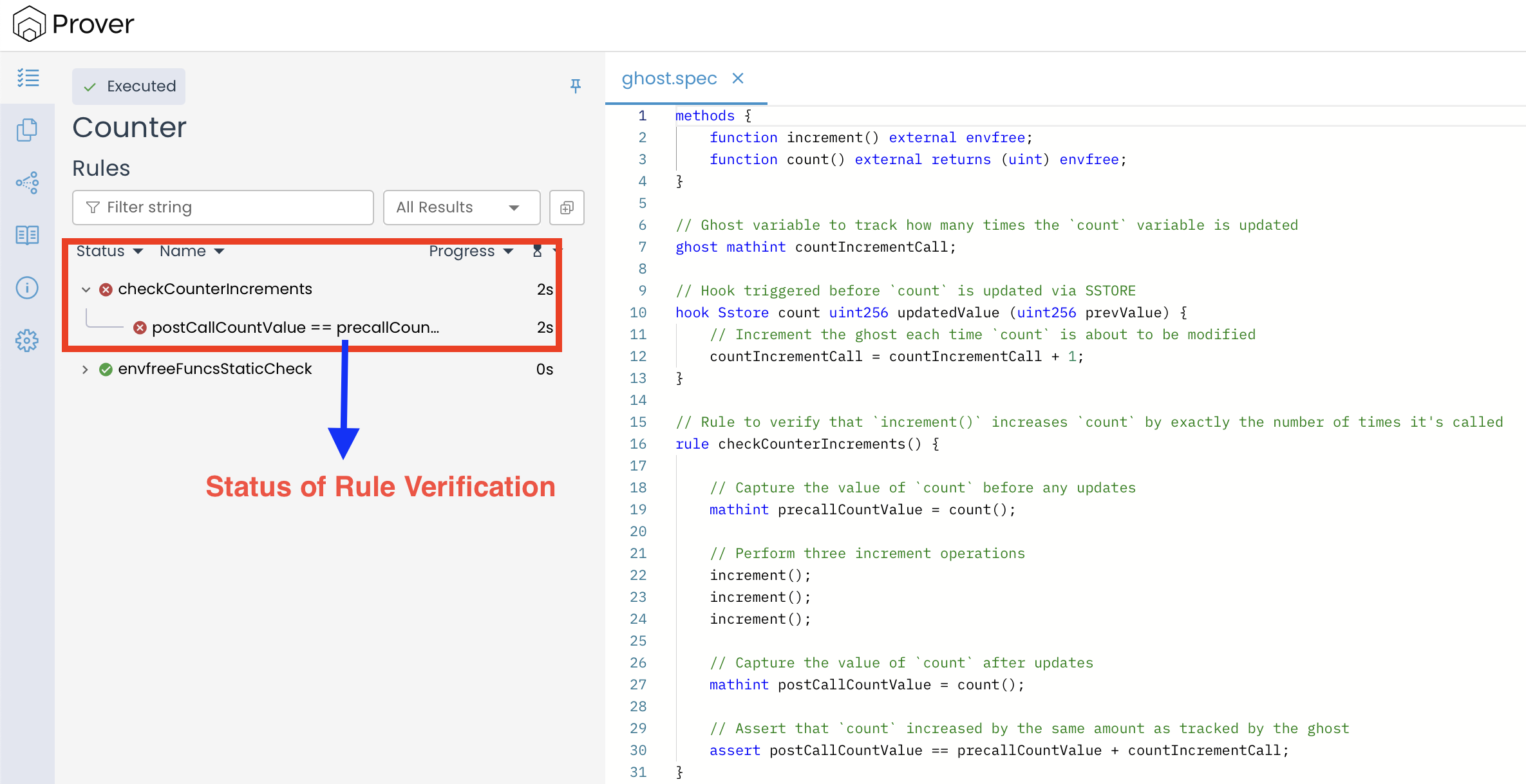Image resolution: width=1526 pixels, height=784 pixels.
Task: Open the documentation book sidebar icon
Action: [27, 235]
